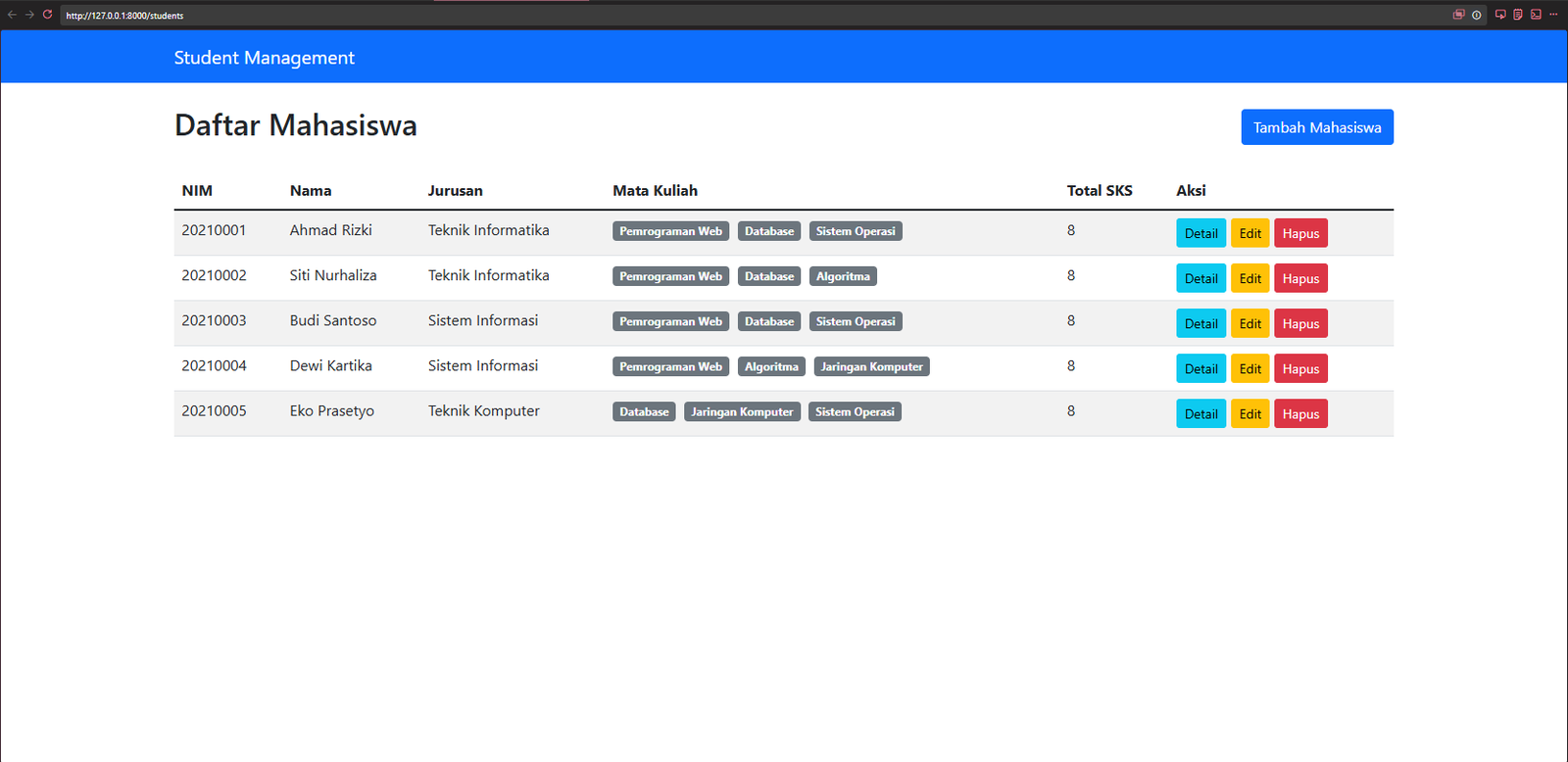Open Detail for Eko Prasetyo

click(x=1200, y=413)
